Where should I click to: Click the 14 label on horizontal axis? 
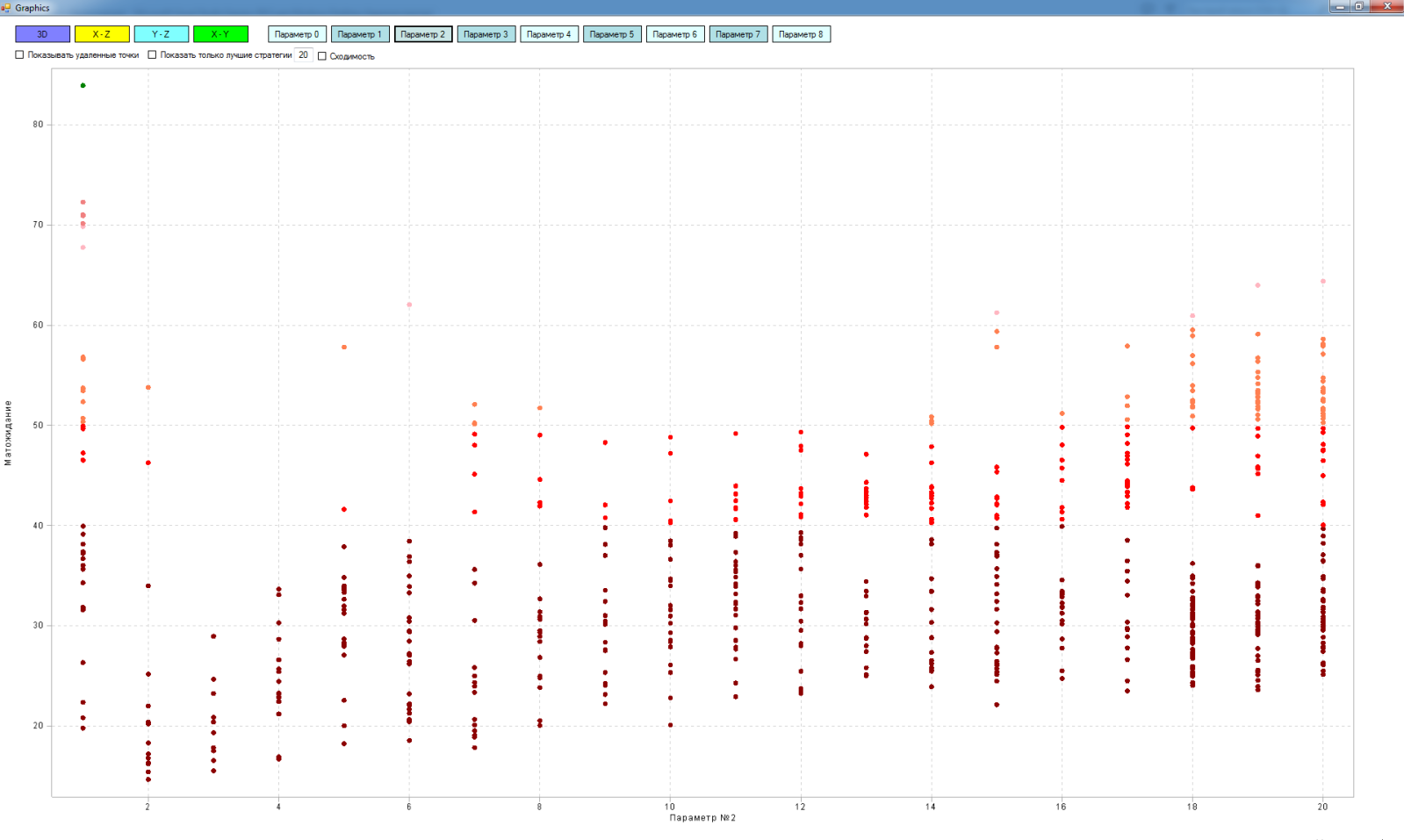(931, 807)
